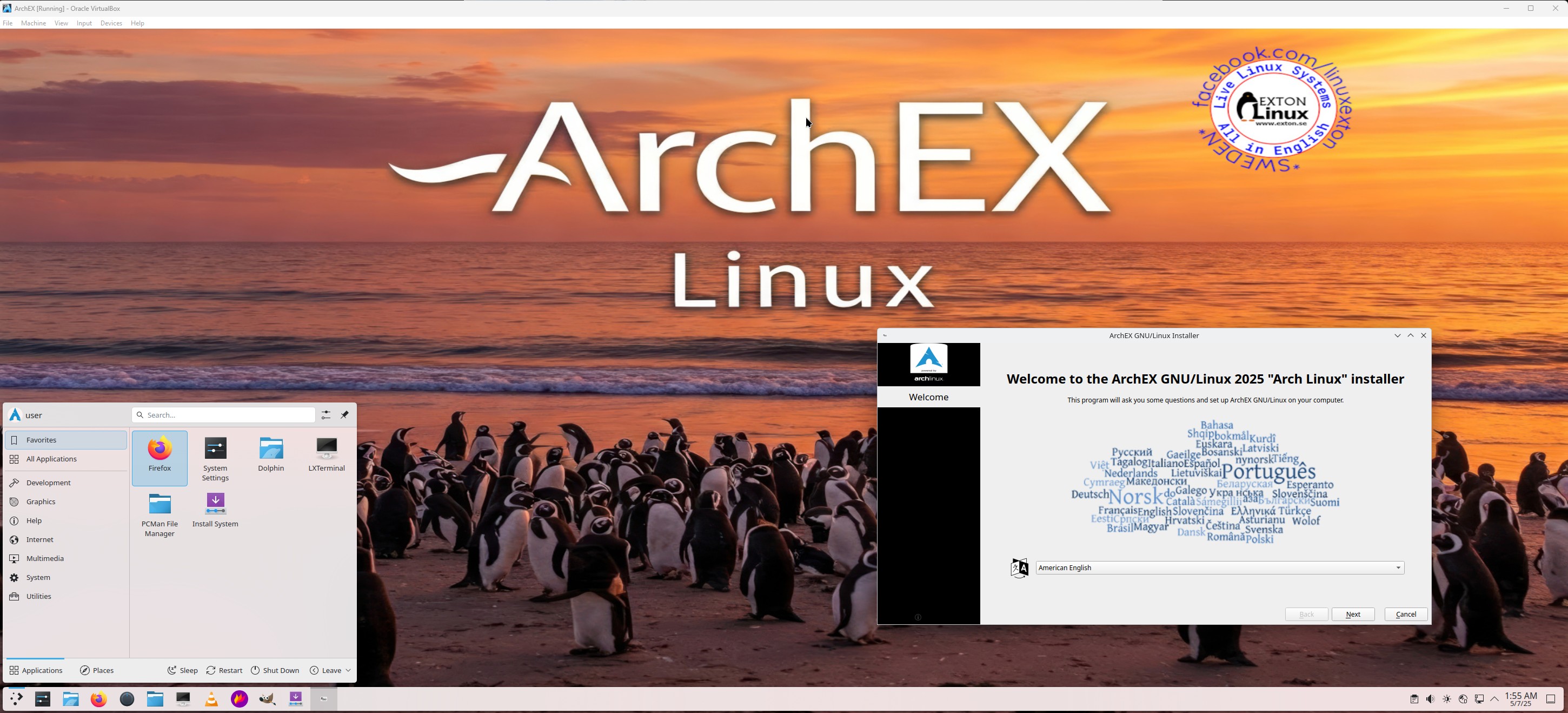Select the Favorites category

[x=66, y=440]
